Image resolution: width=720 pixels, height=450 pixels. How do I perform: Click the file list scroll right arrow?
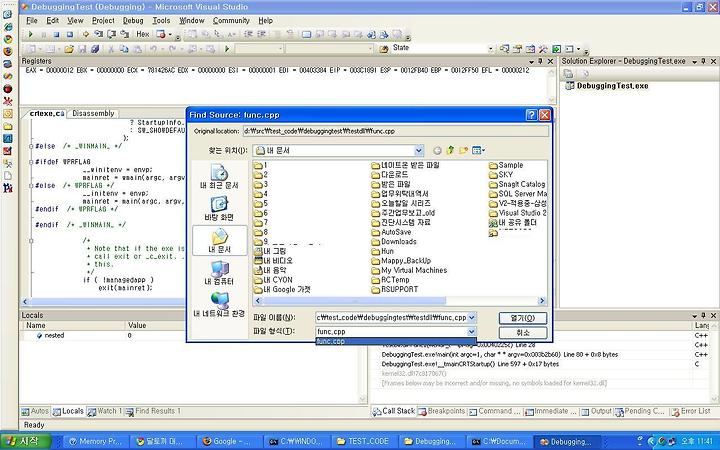(x=542, y=301)
